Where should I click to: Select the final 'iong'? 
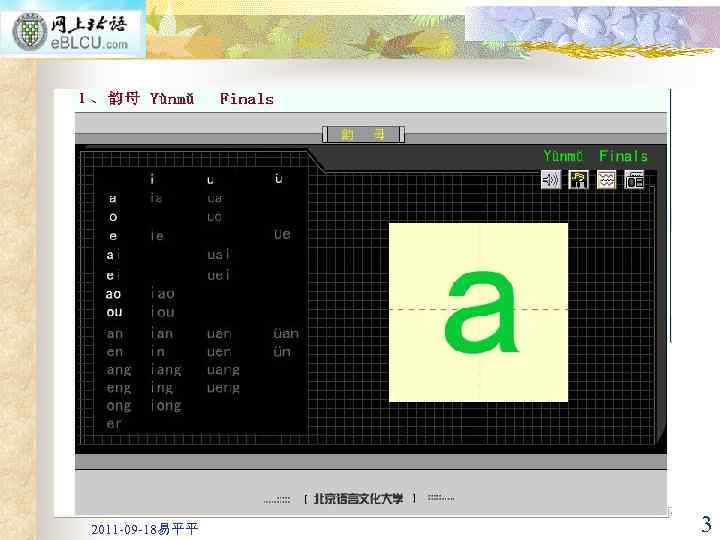(x=166, y=406)
